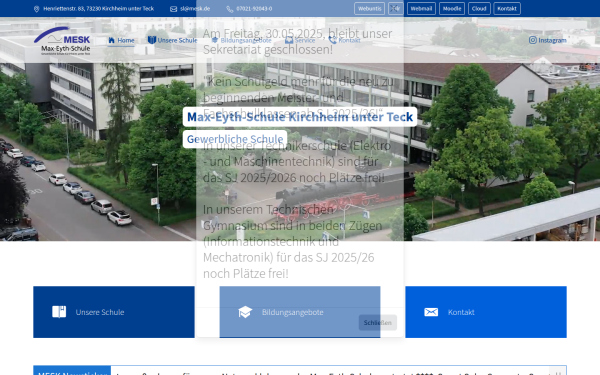This screenshot has height=375, width=600.
Task: Open the Cloud button in the top bar
Action: click(479, 8)
